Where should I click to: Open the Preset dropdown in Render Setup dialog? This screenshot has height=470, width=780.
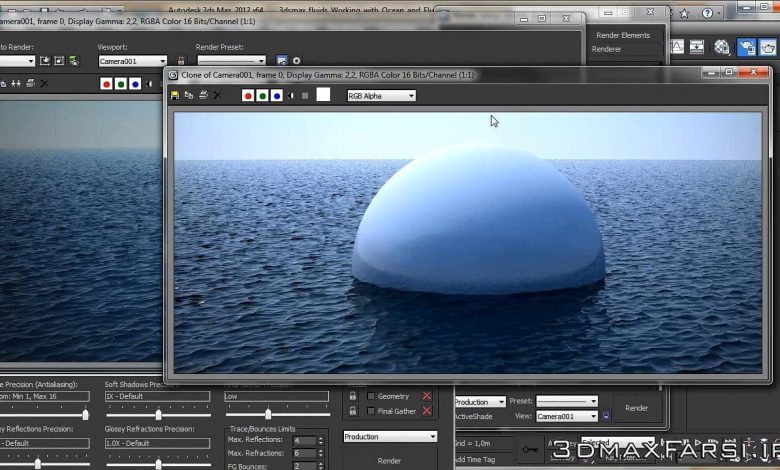[x=567, y=401]
